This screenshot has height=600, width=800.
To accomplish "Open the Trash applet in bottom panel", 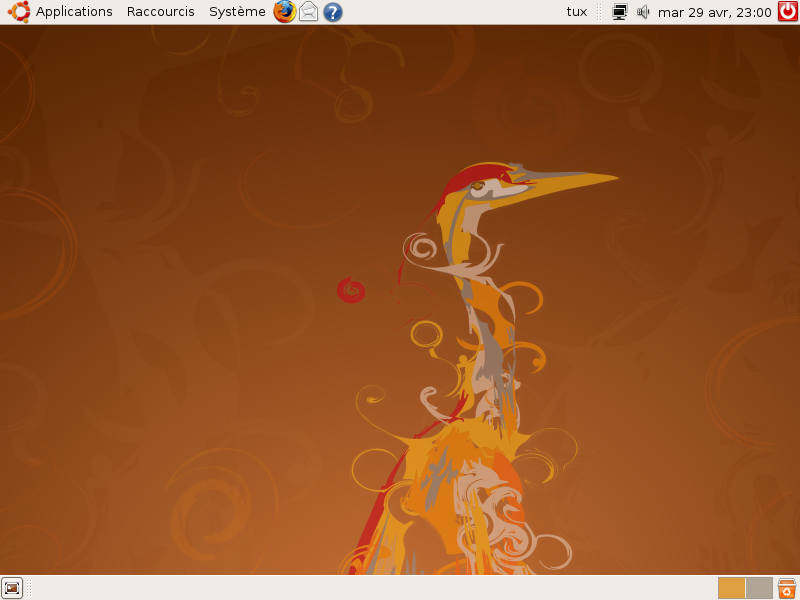I will (787, 588).
